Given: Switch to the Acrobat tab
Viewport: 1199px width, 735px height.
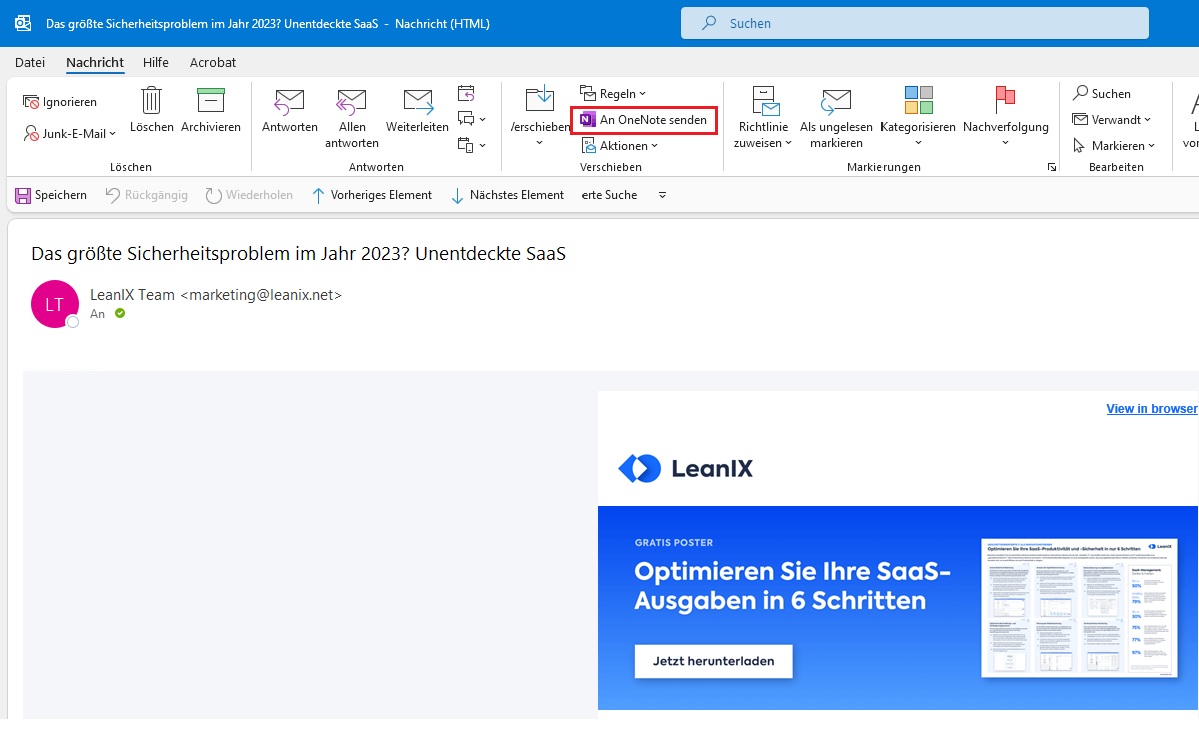Looking at the screenshot, I should click(213, 63).
